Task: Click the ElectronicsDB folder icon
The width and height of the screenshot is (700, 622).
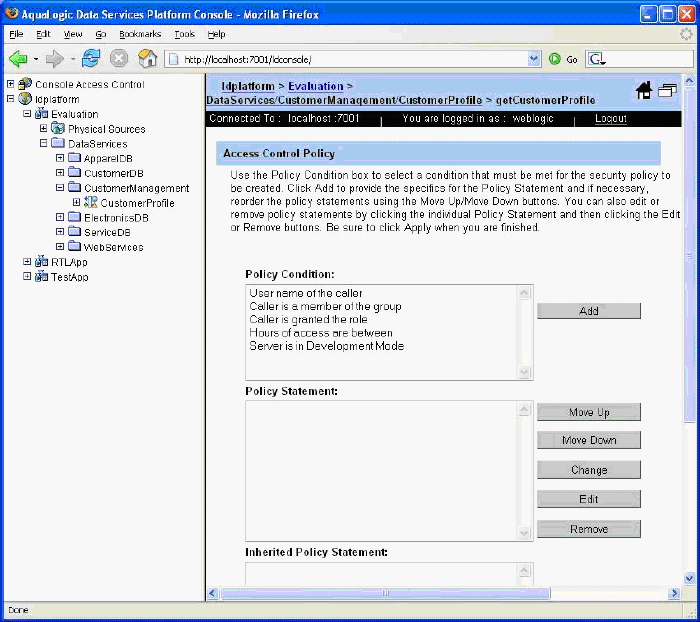Action: (x=75, y=217)
